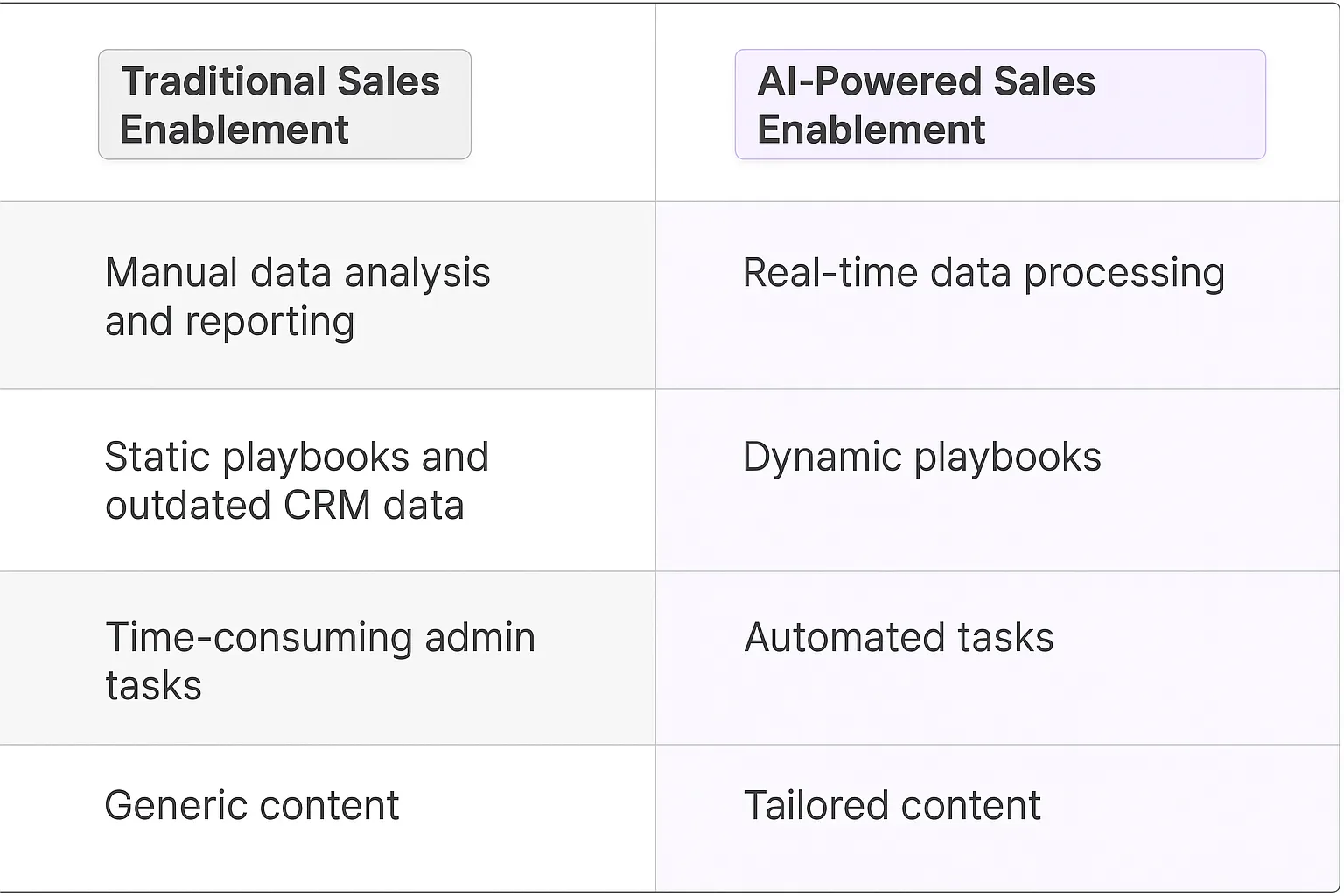Click the word 'tasks' under Time-consuming admin

point(154,686)
